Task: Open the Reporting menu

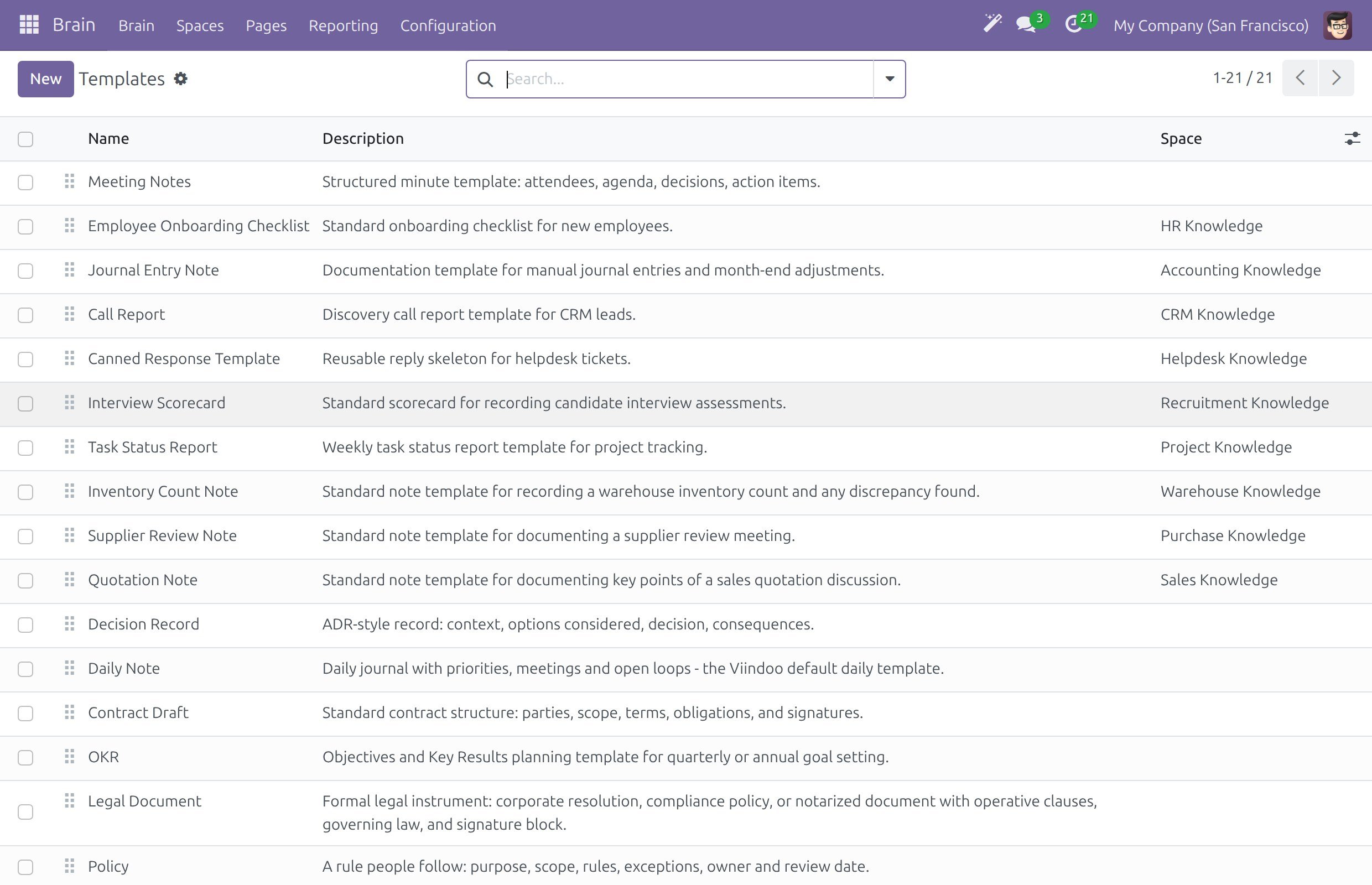Action: [x=343, y=25]
